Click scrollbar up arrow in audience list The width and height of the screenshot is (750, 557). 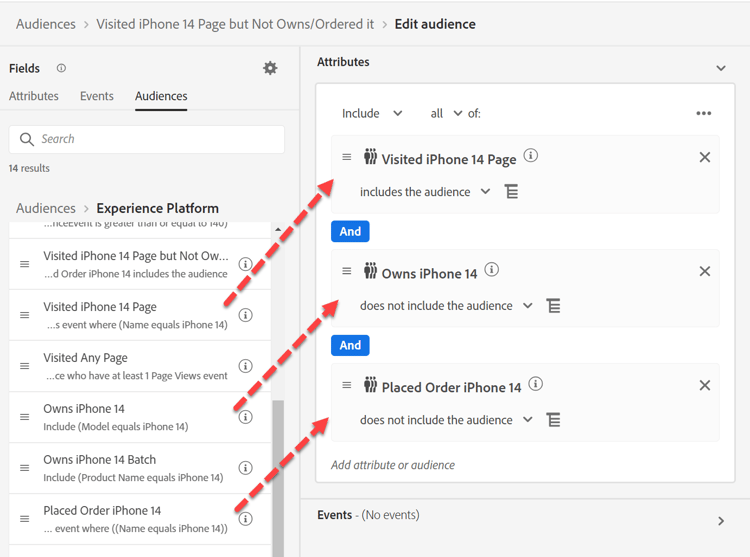[x=278, y=230]
